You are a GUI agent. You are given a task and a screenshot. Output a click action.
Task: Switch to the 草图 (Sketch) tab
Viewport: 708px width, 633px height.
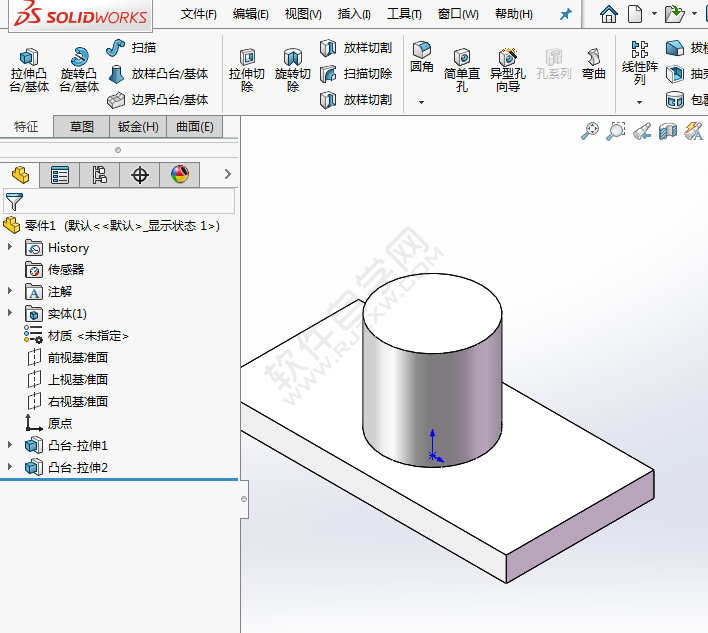click(82, 126)
